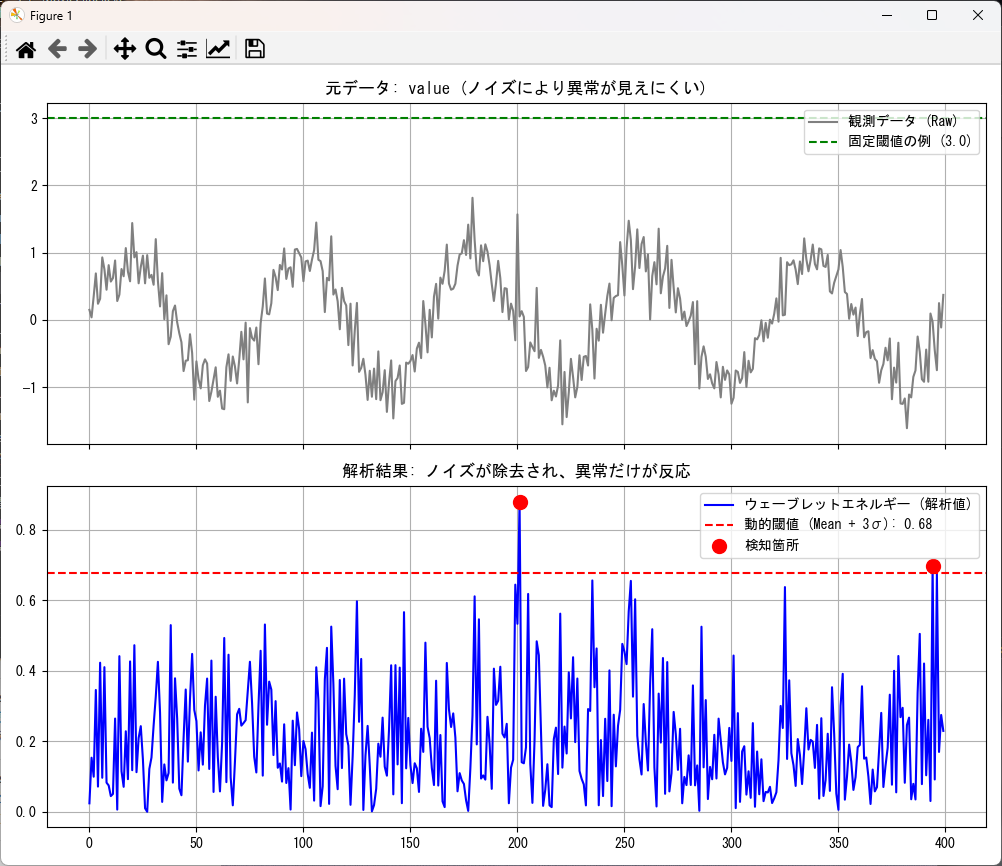Save the figure using floppy disk icon

tap(255, 49)
